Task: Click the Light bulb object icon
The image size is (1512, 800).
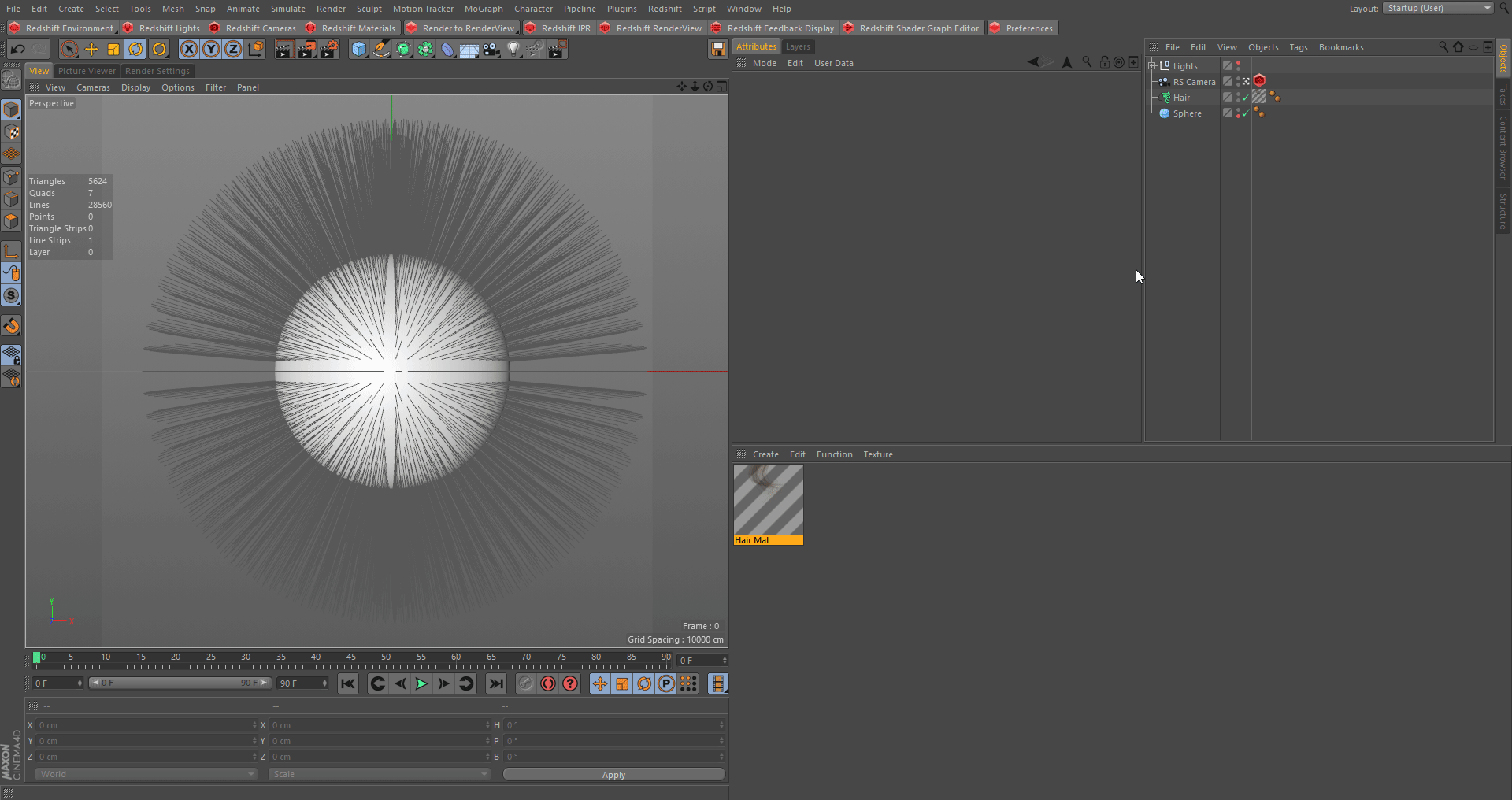Action: tap(513, 50)
